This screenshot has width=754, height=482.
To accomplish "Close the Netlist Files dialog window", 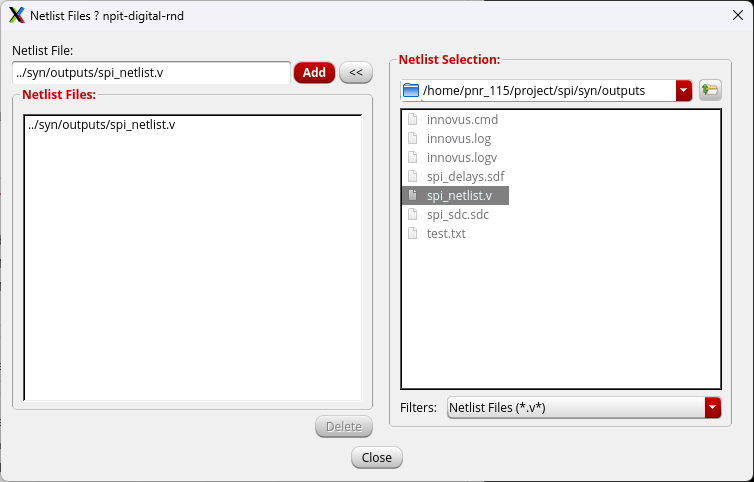I will 738,15.
